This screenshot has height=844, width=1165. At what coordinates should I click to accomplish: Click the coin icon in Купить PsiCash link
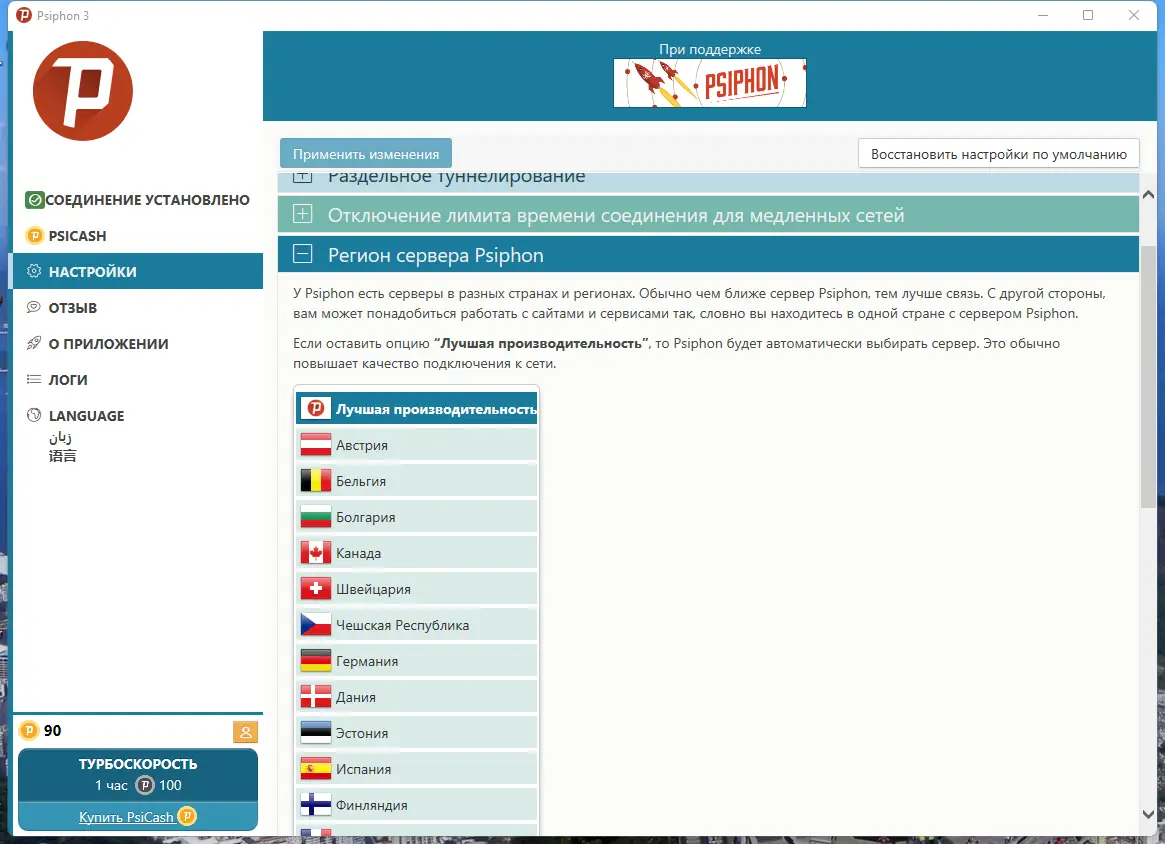(187, 816)
